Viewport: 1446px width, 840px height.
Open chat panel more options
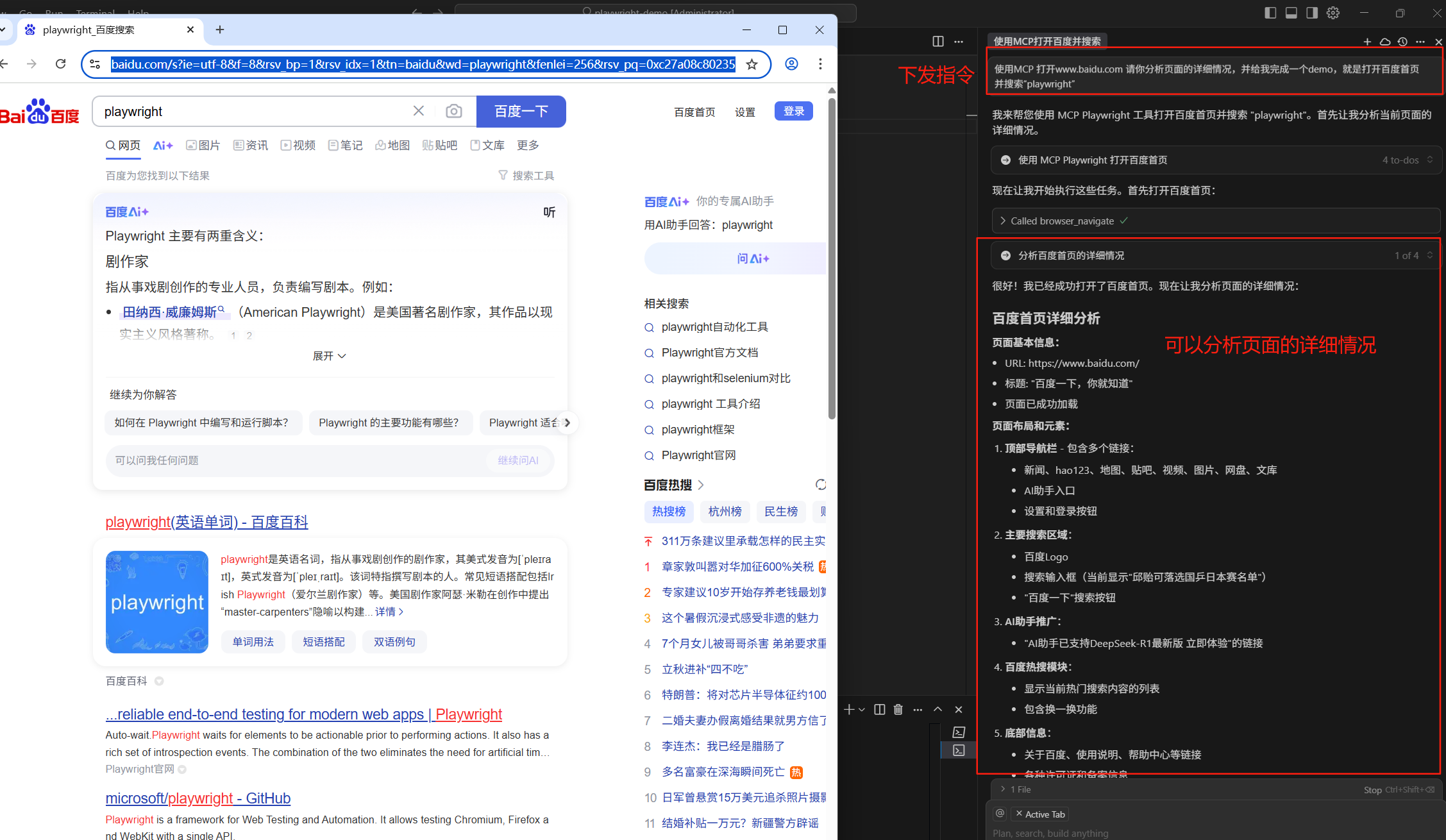tap(1420, 42)
